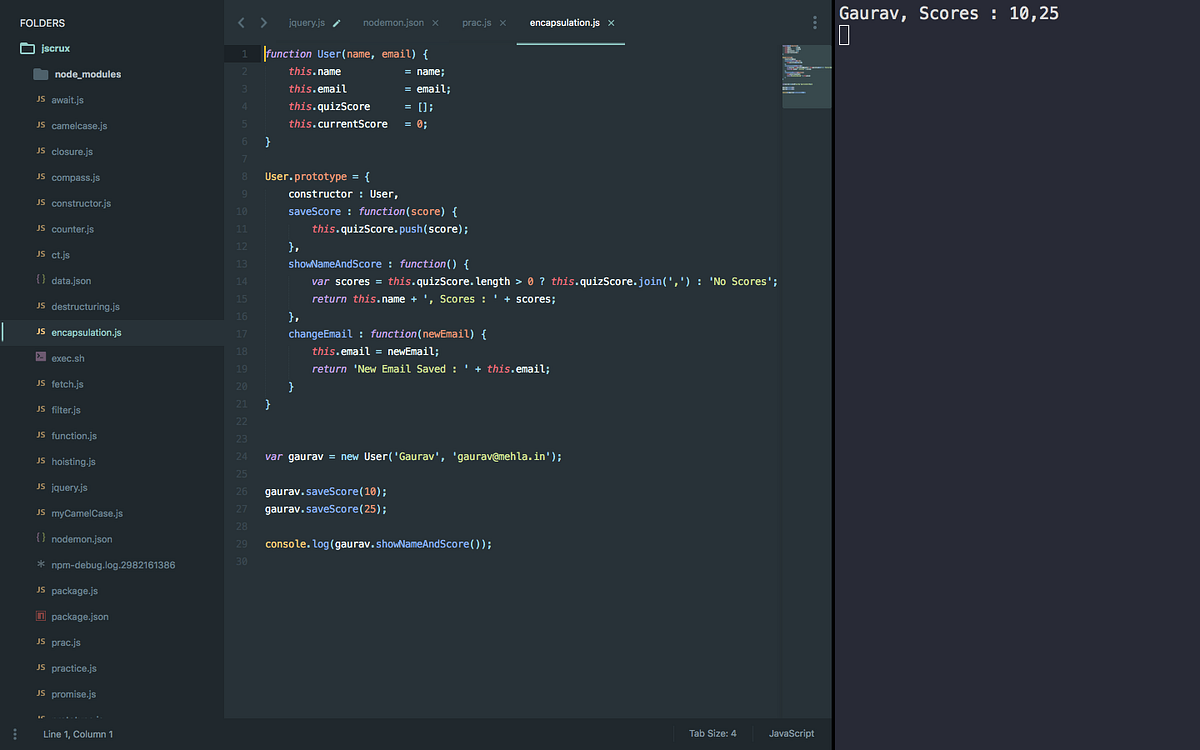Screen dimensions: 1200x750
Task: Open the JavaScript syntax selector
Action: (791, 733)
